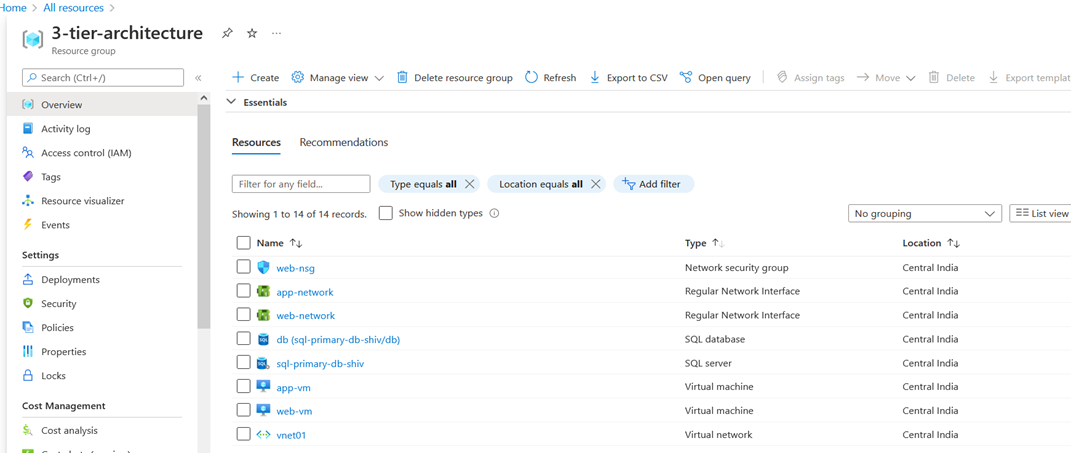
Task: Favorite the resource group with star icon
Action: coord(252,33)
